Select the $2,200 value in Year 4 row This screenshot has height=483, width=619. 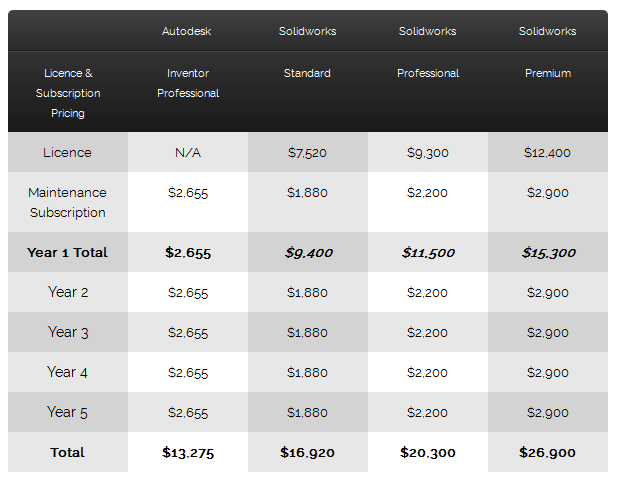click(427, 372)
